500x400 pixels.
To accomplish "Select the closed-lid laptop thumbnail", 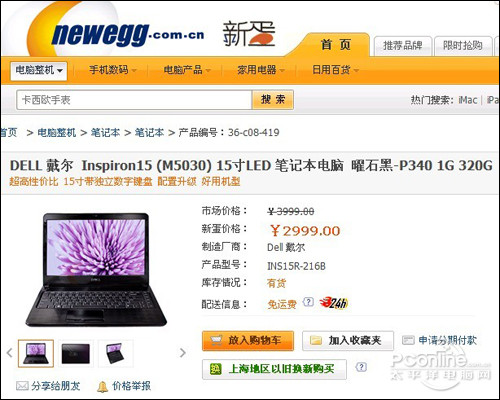I will [76, 353].
